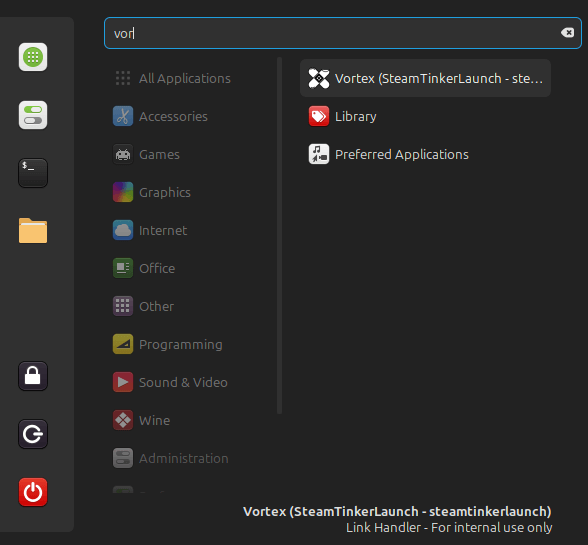This screenshot has height=545, width=588.
Task: Click the Log Out icon
Action: click(33, 434)
